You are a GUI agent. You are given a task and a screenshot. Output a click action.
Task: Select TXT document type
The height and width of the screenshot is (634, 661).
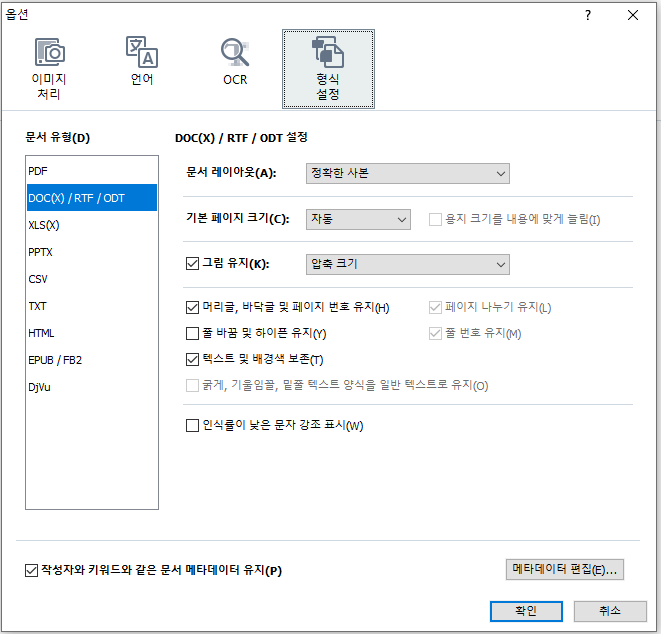[x=92, y=306]
